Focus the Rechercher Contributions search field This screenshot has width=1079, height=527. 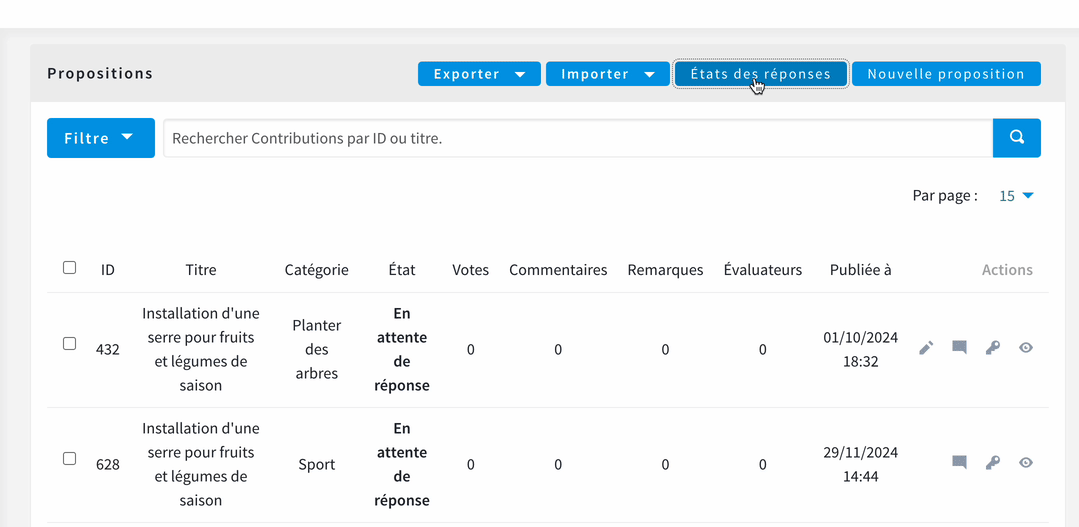pos(578,138)
